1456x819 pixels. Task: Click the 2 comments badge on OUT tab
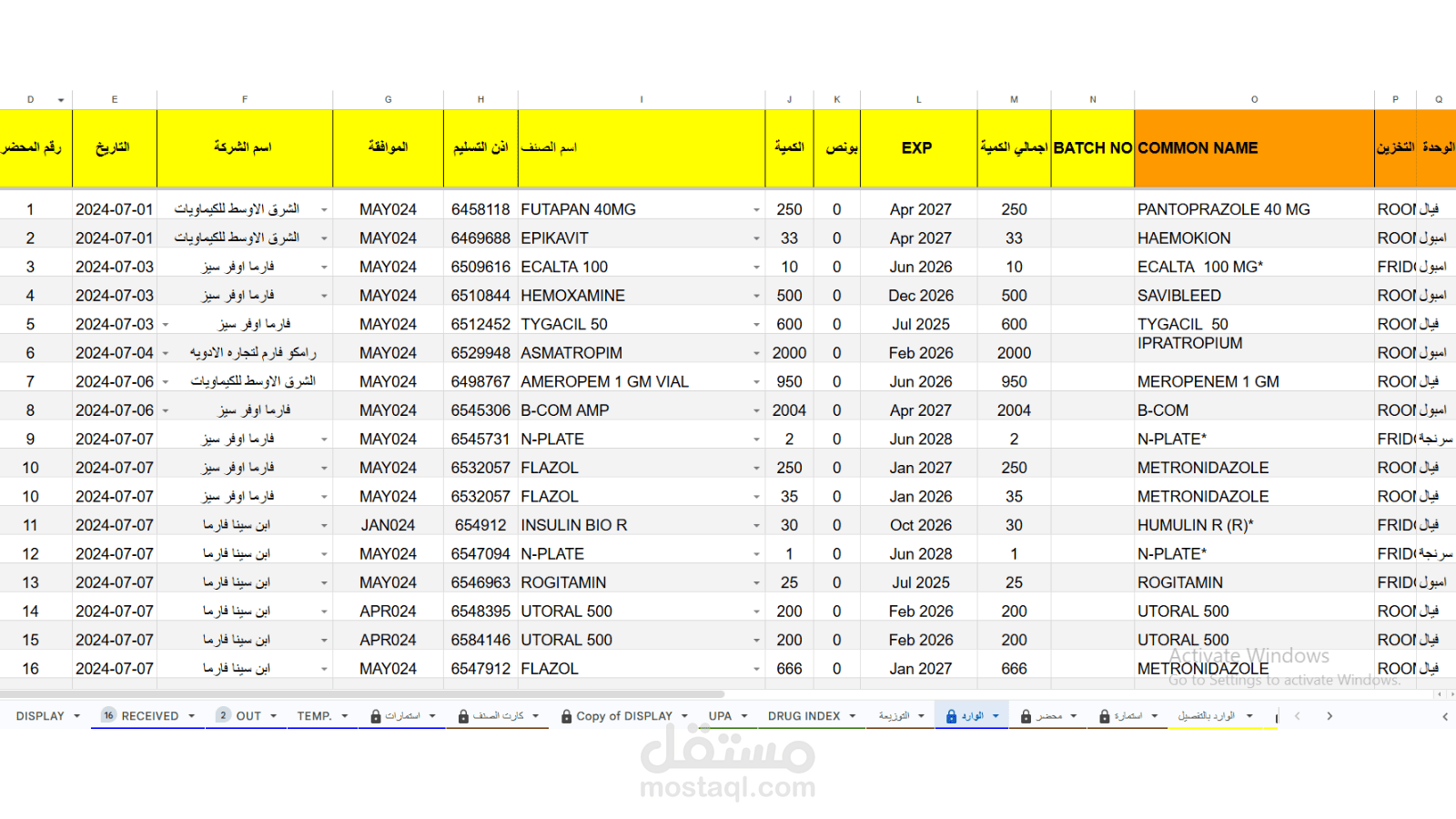click(223, 715)
